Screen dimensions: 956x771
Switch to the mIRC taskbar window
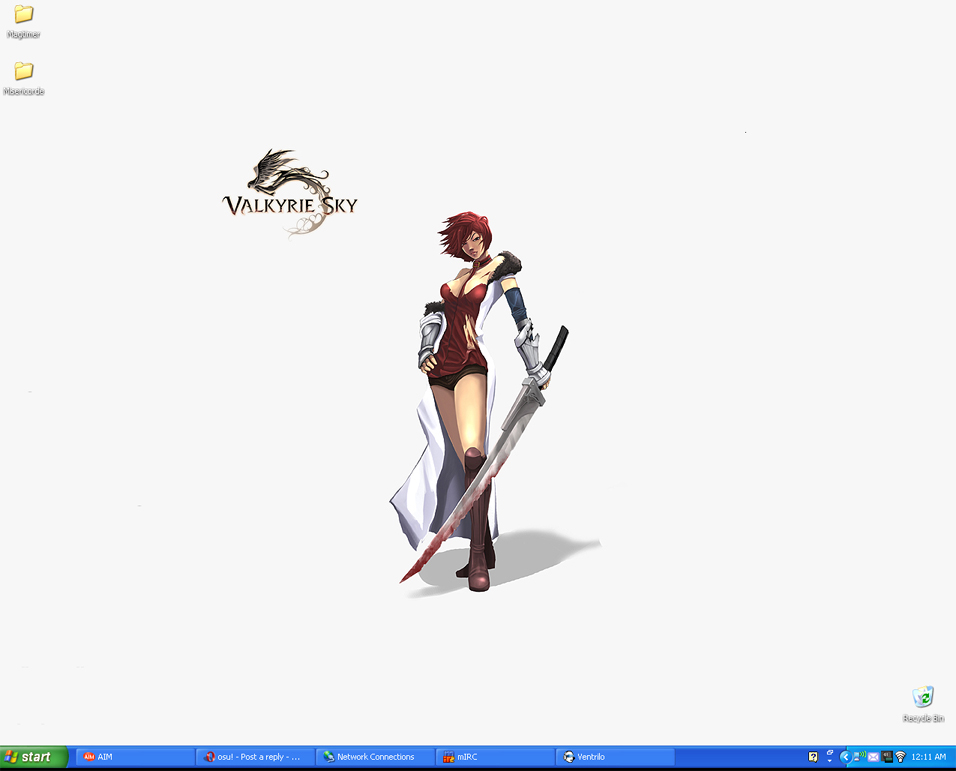(x=496, y=757)
